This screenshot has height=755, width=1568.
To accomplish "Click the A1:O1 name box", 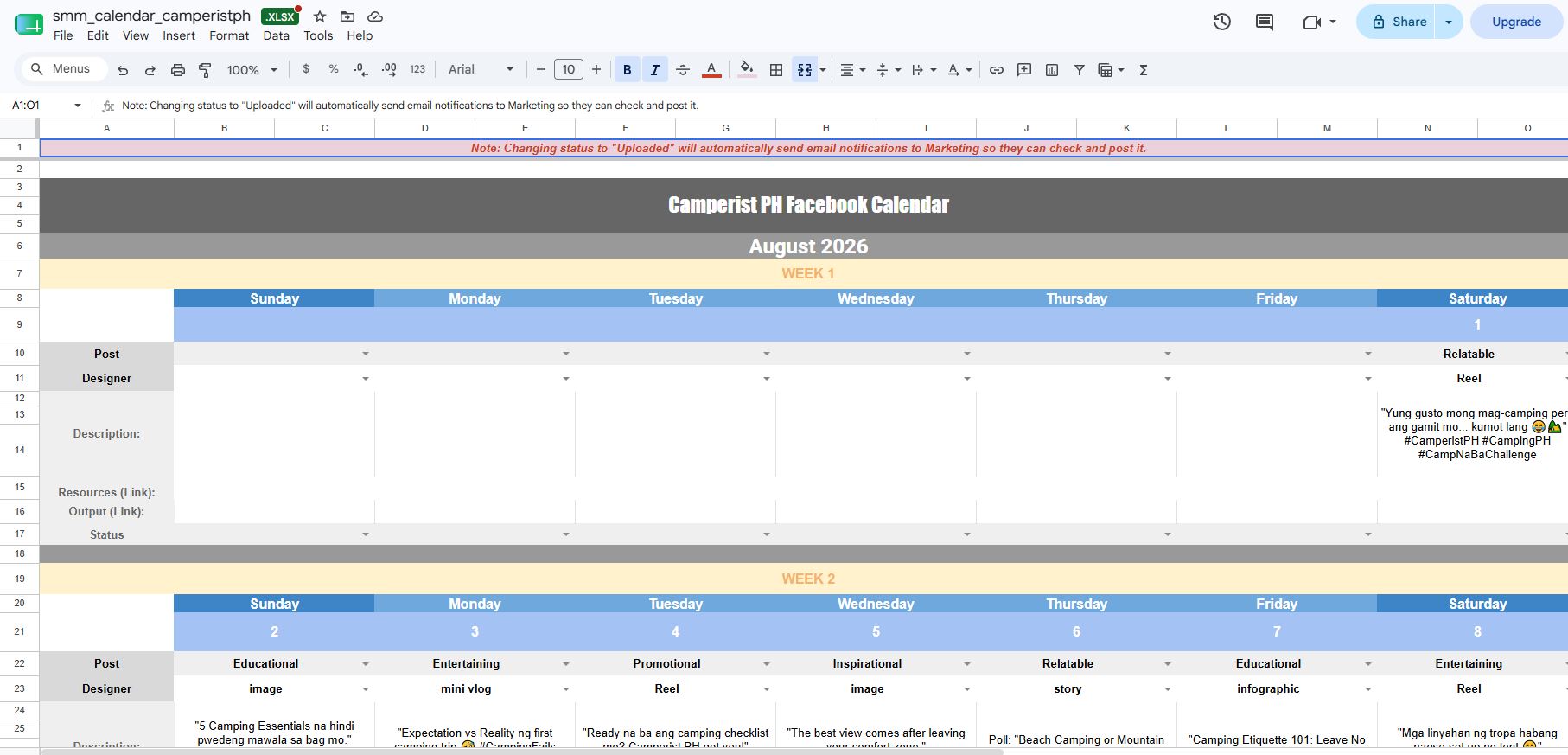I will 47,106.
